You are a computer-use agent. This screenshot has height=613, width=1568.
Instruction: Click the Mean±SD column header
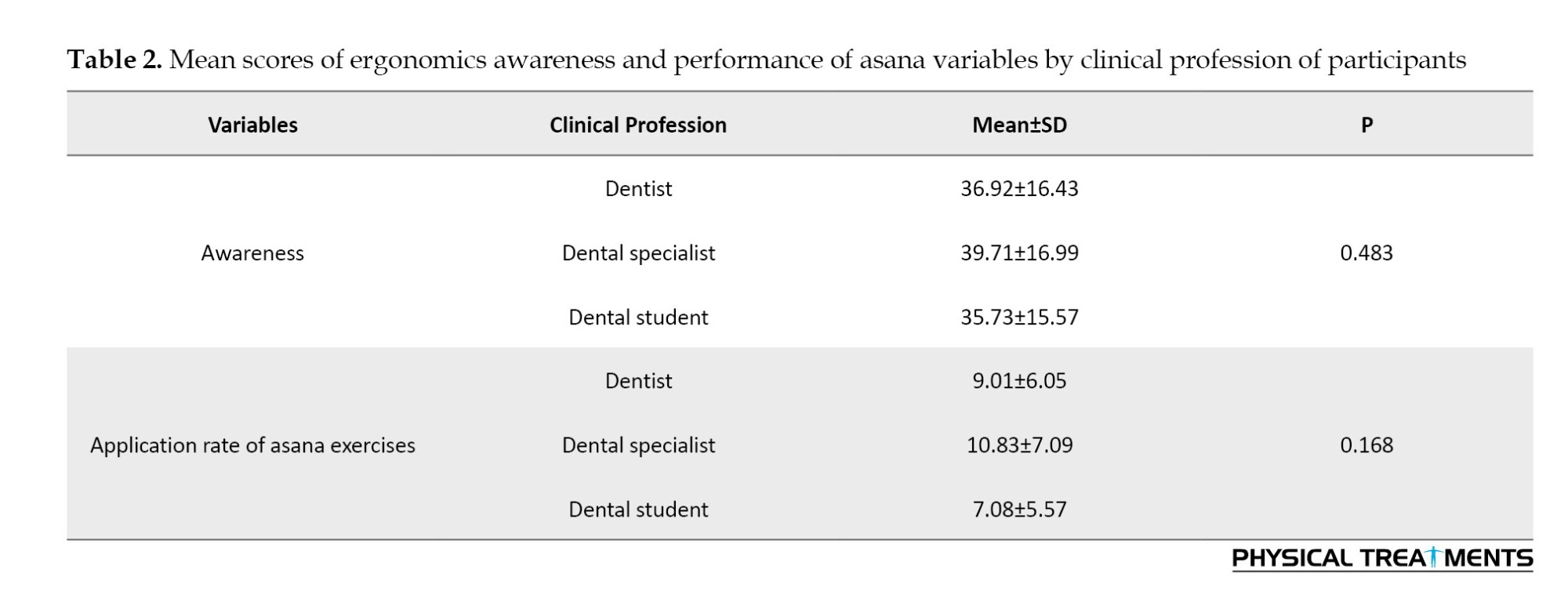1018,125
